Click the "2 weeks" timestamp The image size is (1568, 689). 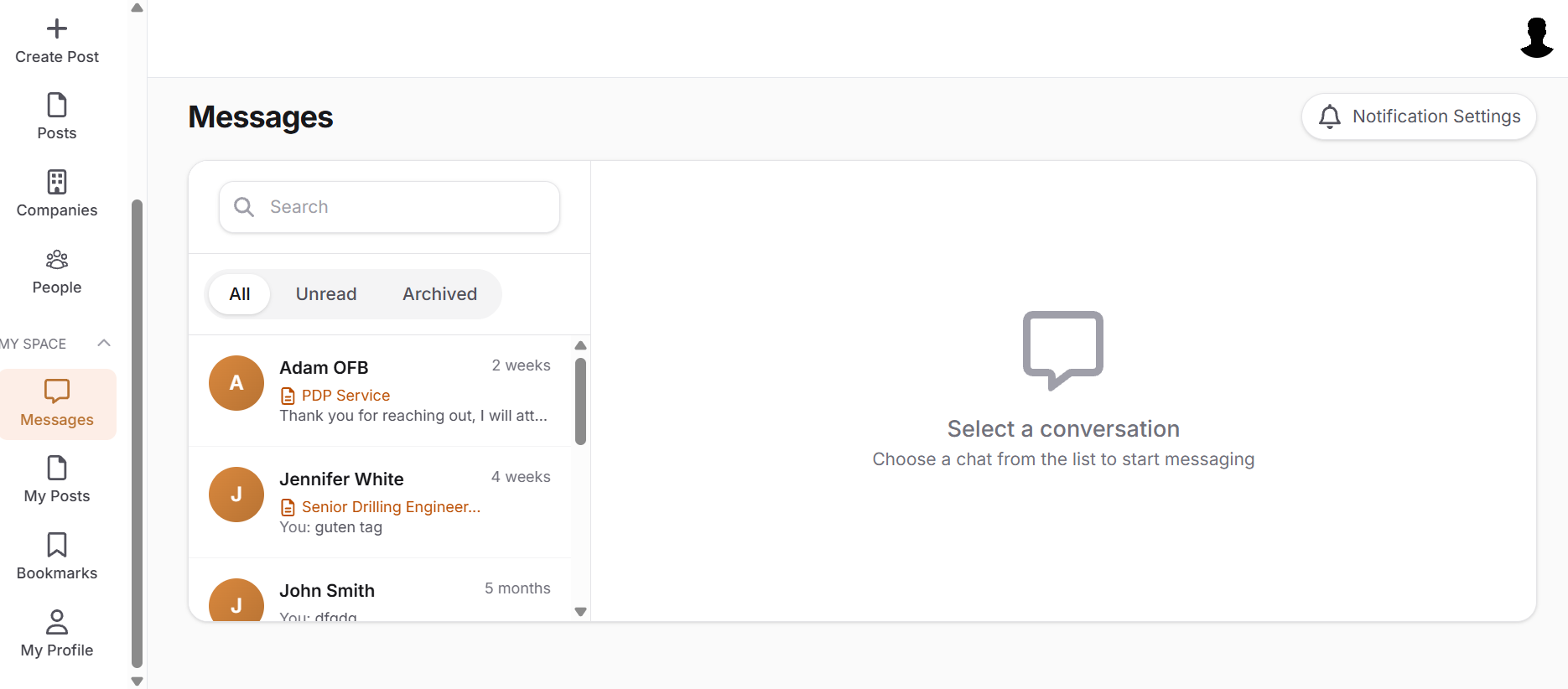521,365
